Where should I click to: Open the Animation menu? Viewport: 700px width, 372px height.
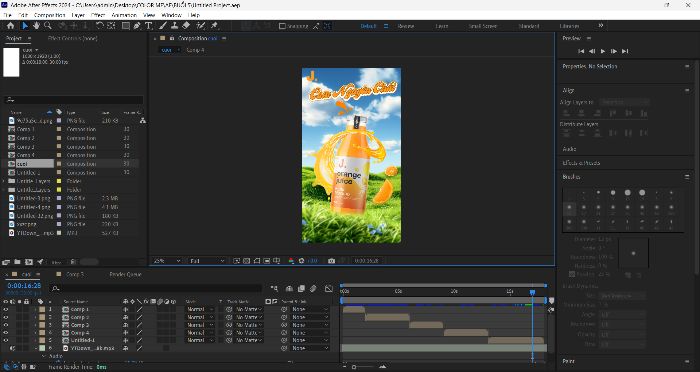pyautogui.click(x=124, y=15)
